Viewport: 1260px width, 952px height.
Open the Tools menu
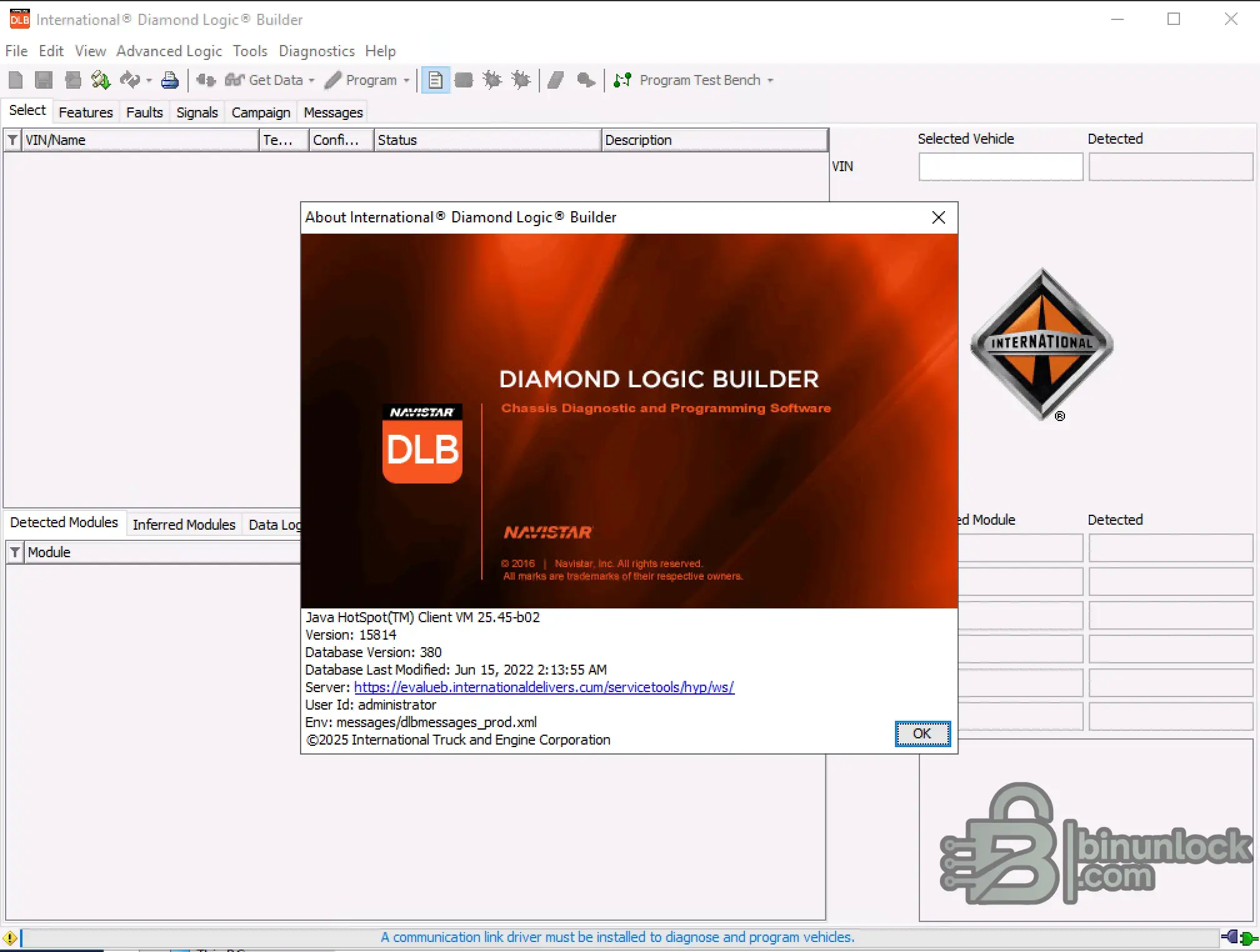(250, 51)
